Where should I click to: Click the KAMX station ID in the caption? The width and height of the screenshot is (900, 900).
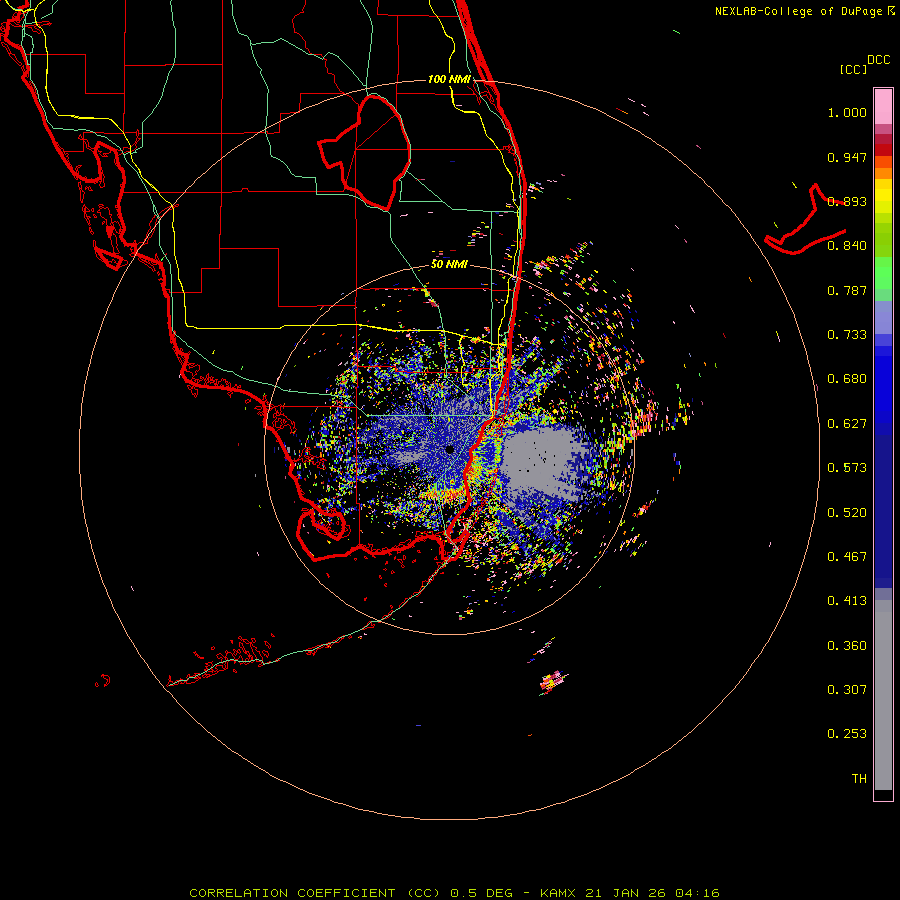point(559,893)
